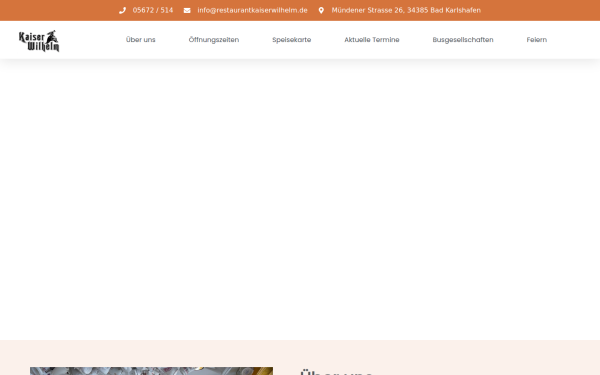600x375 pixels.
Task: Select Feiern in the navigation
Action: [x=536, y=40]
